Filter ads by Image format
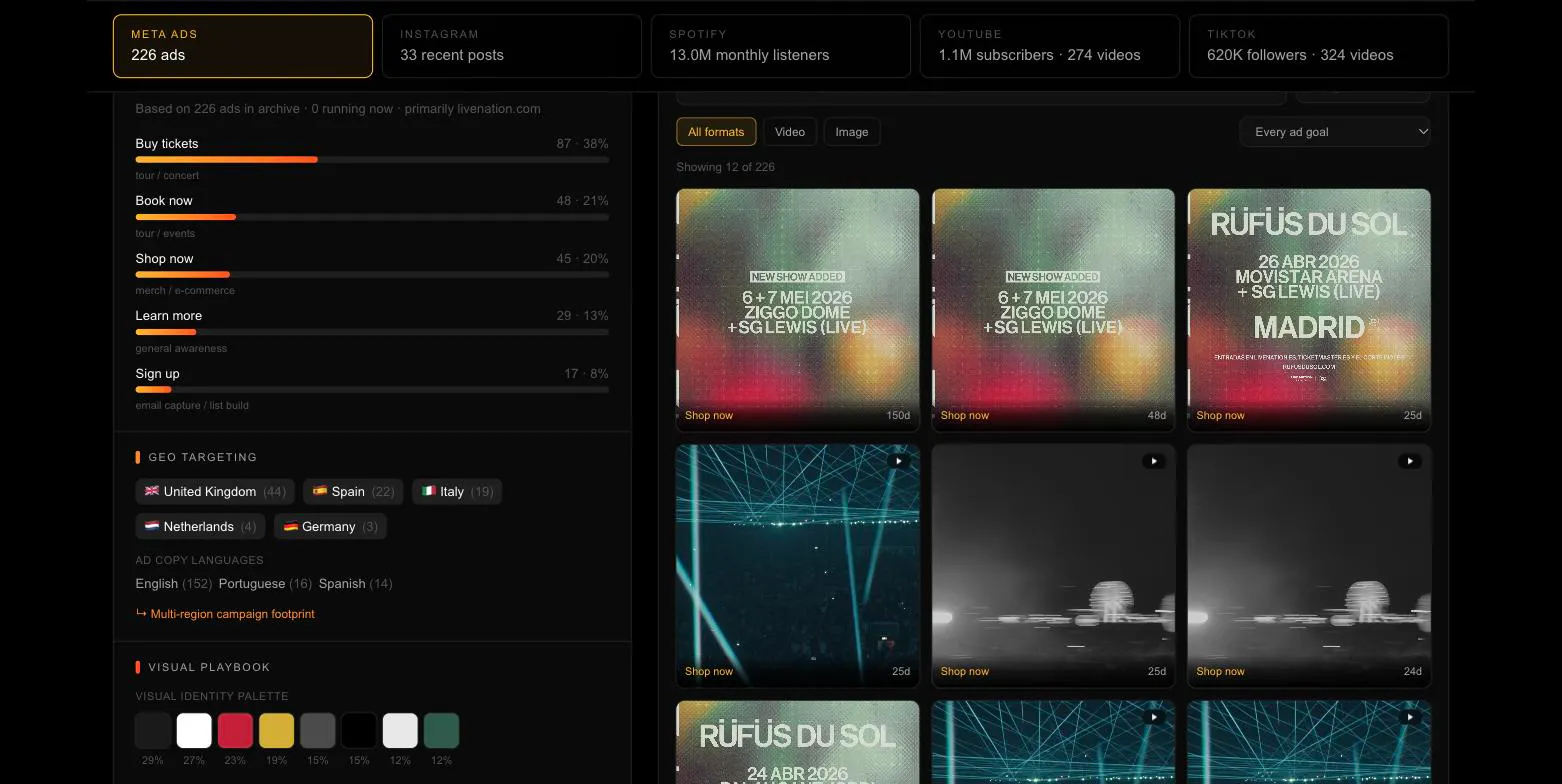The width and height of the screenshot is (1562, 784). (852, 132)
